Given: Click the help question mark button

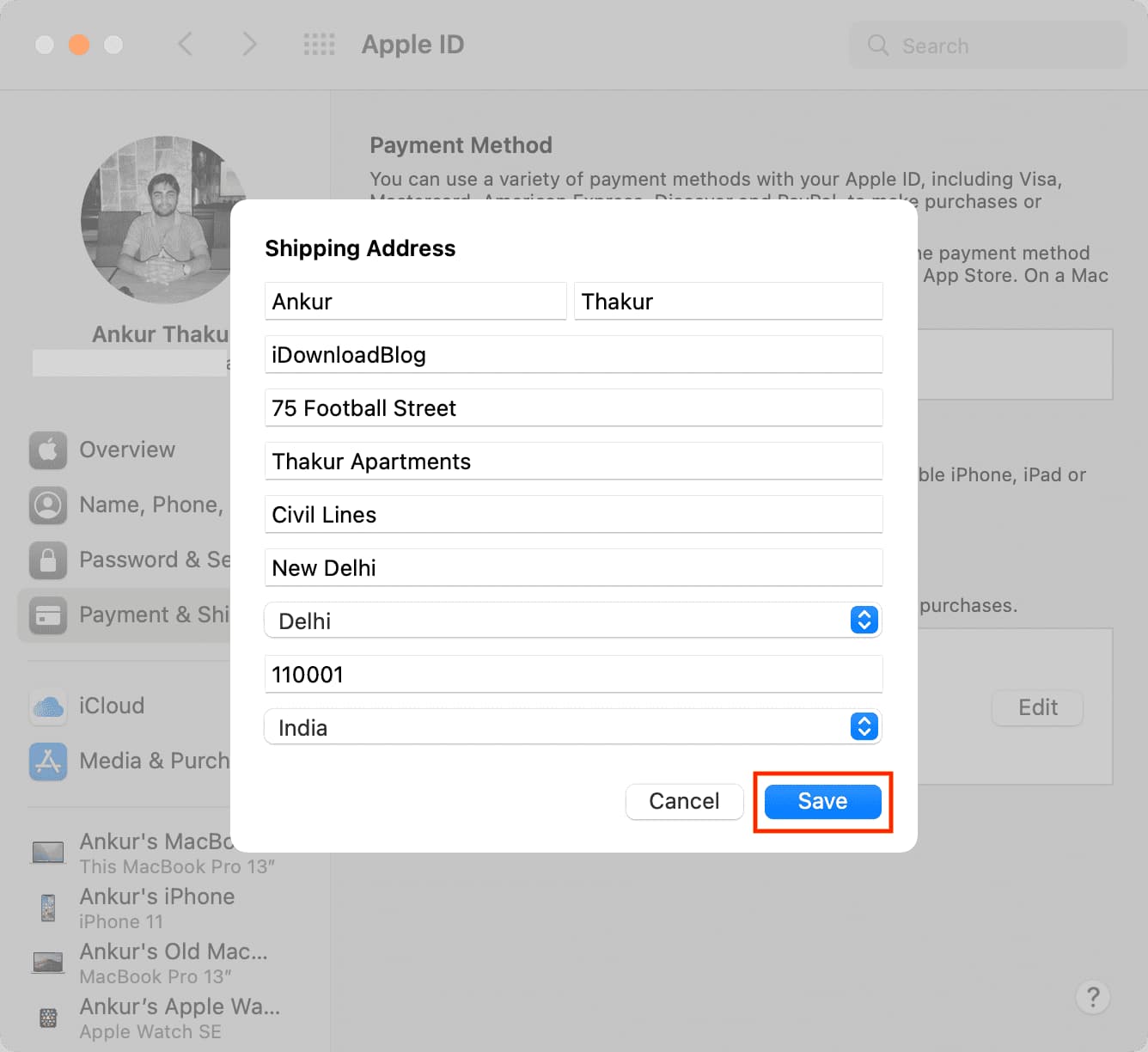Looking at the screenshot, I should point(1092,997).
